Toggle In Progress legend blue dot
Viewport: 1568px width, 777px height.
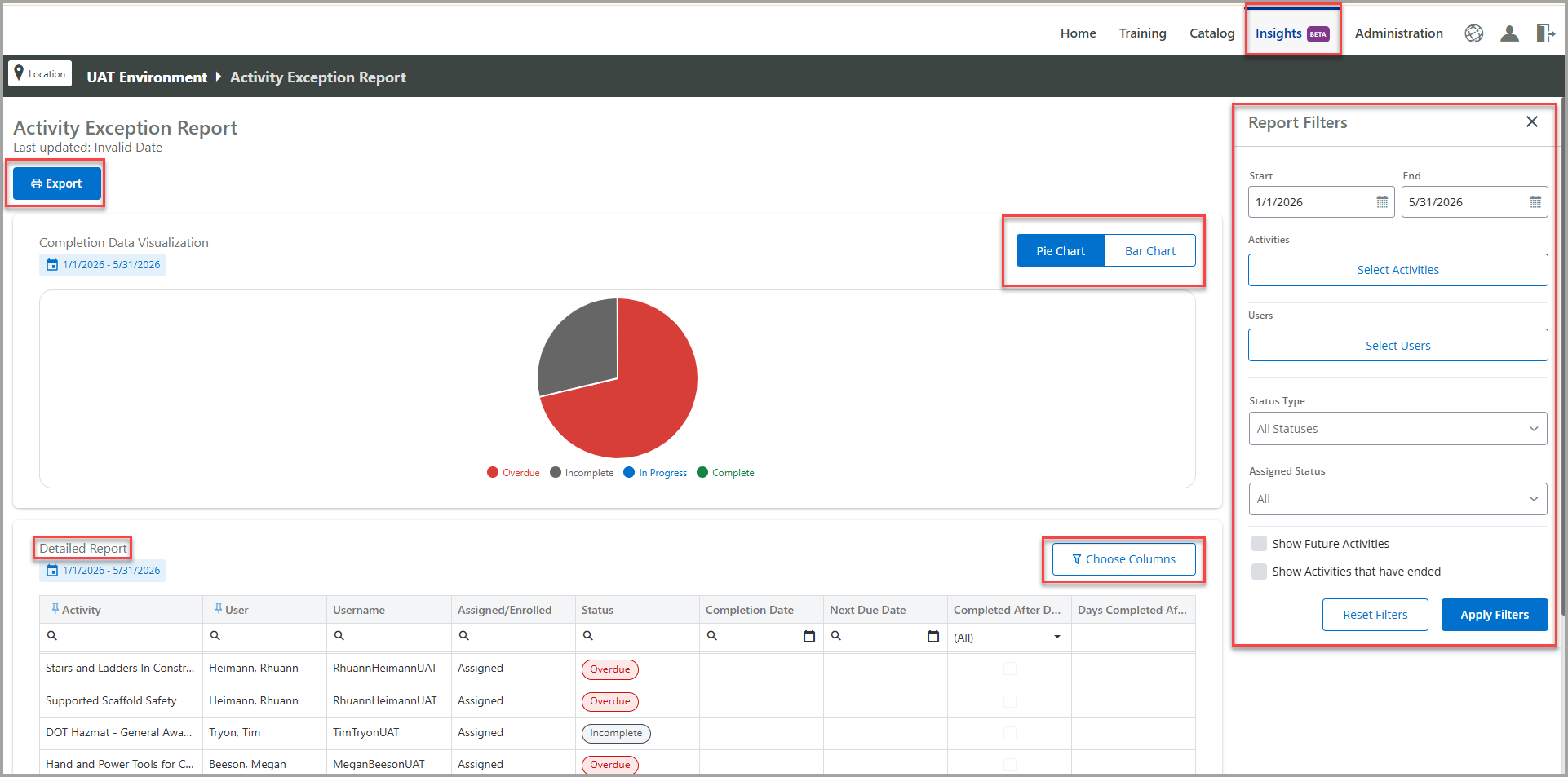tap(629, 473)
